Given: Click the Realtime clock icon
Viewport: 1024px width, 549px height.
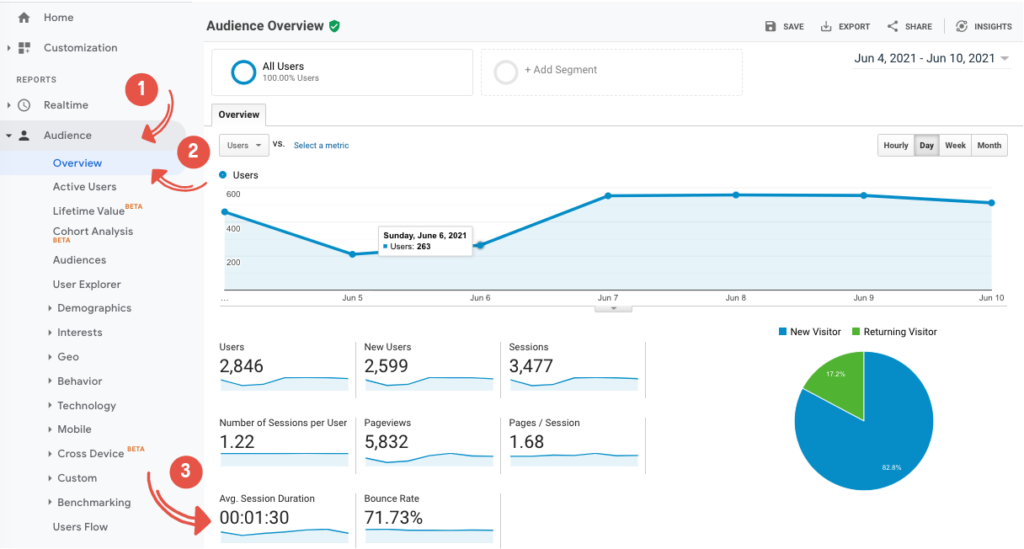Looking at the screenshot, I should tap(24, 105).
